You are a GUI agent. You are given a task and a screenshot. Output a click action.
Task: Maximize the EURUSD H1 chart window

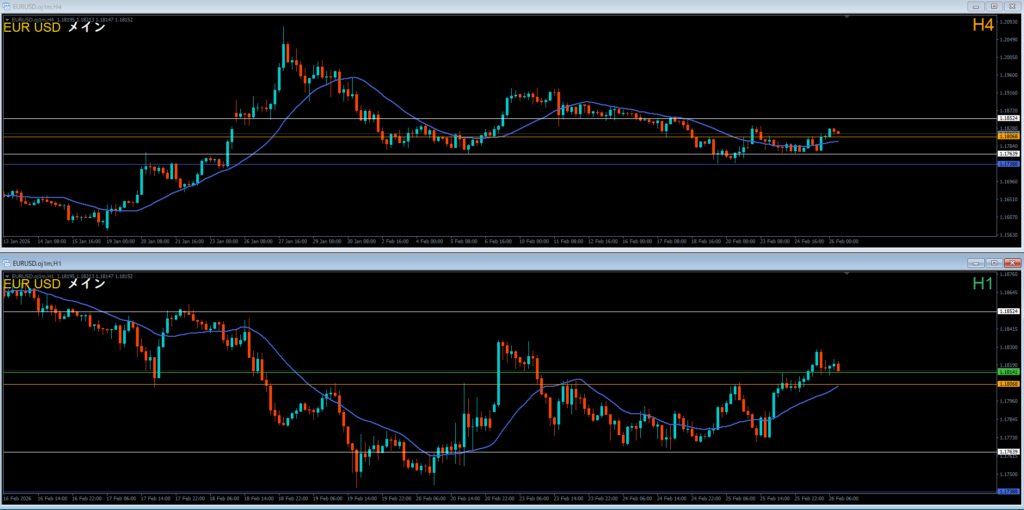[995, 263]
